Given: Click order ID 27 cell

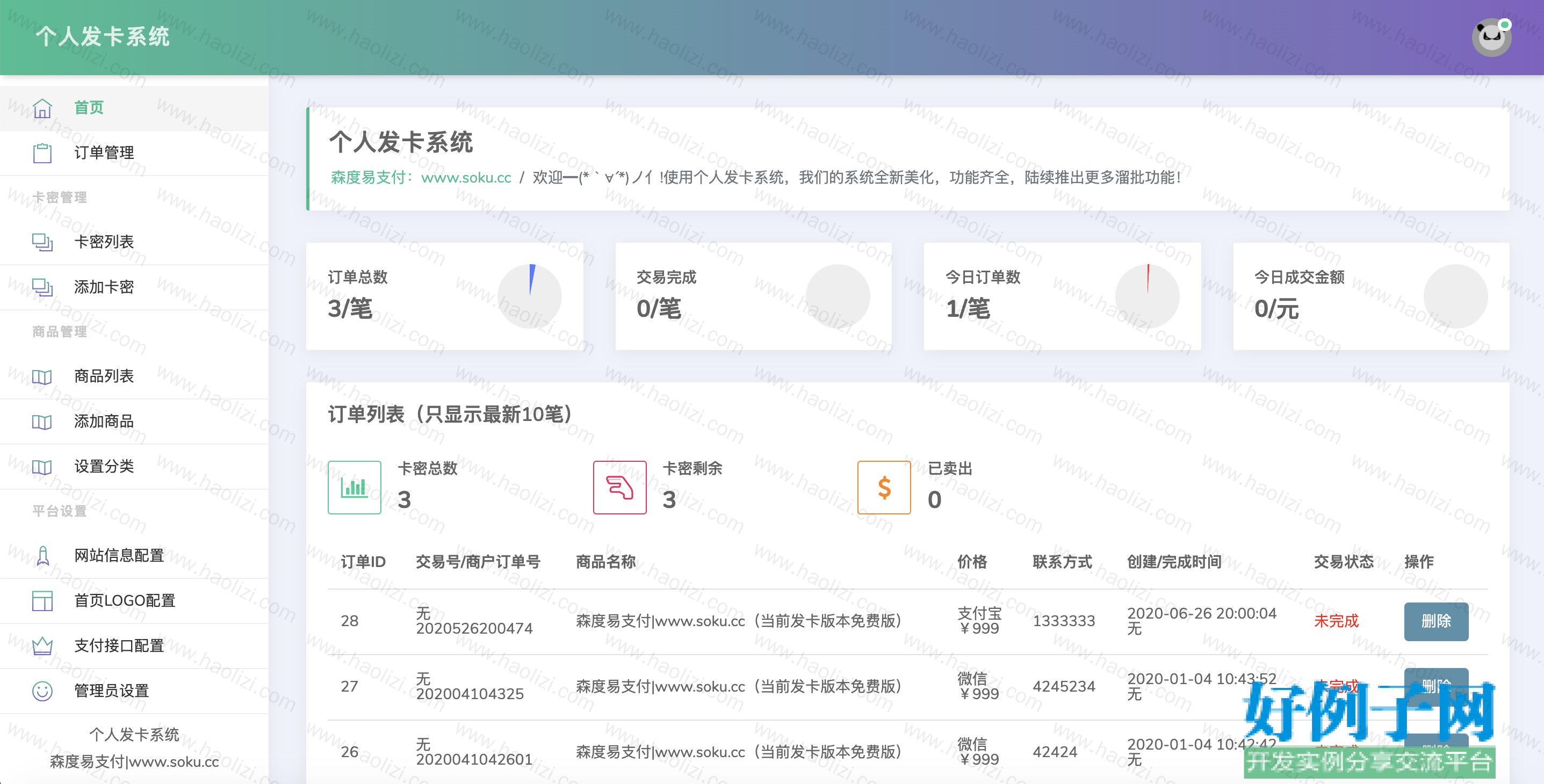Looking at the screenshot, I should tap(349, 686).
